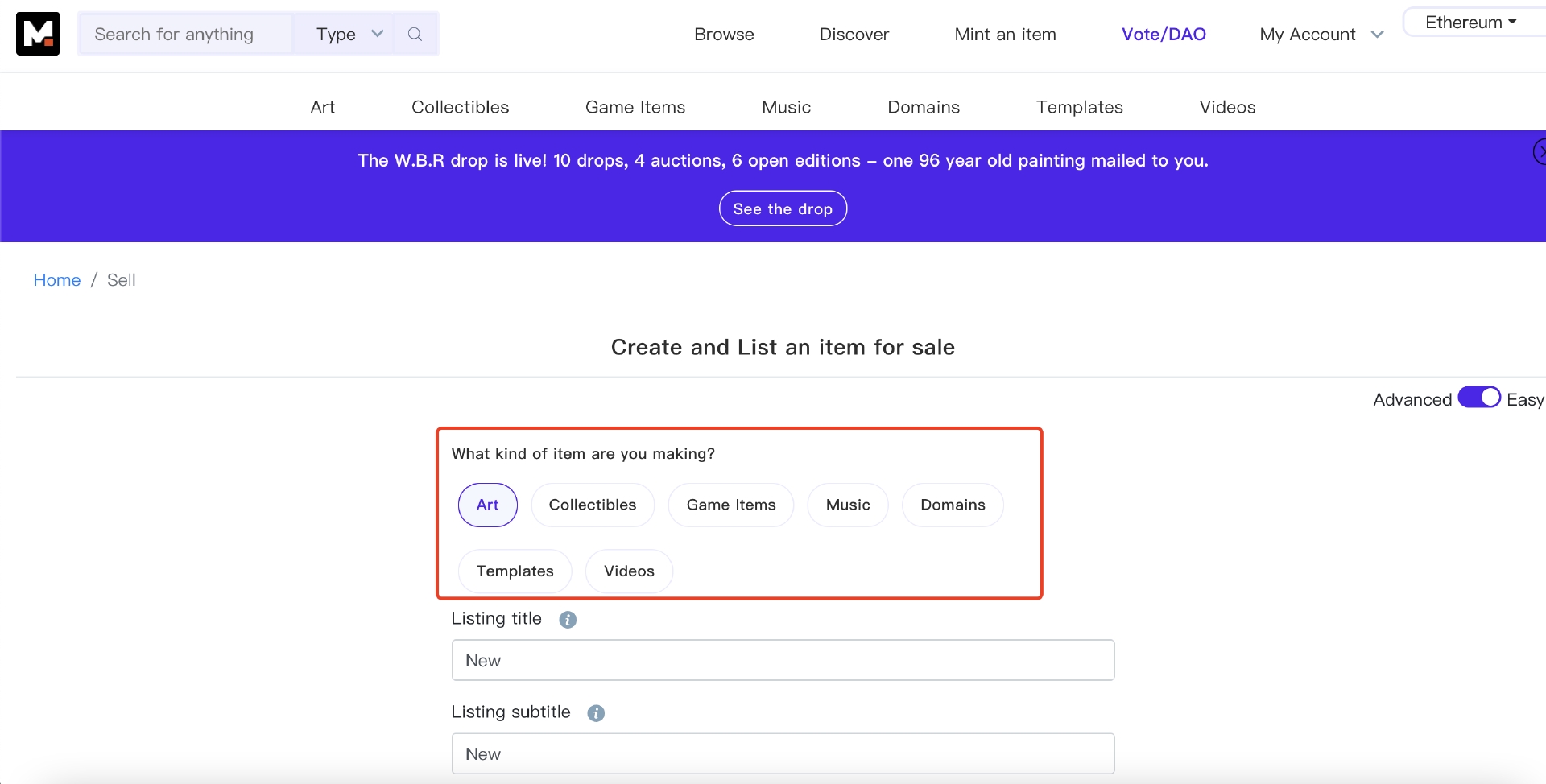
Task: Expand the My Account menu
Action: click(1321, 35)
